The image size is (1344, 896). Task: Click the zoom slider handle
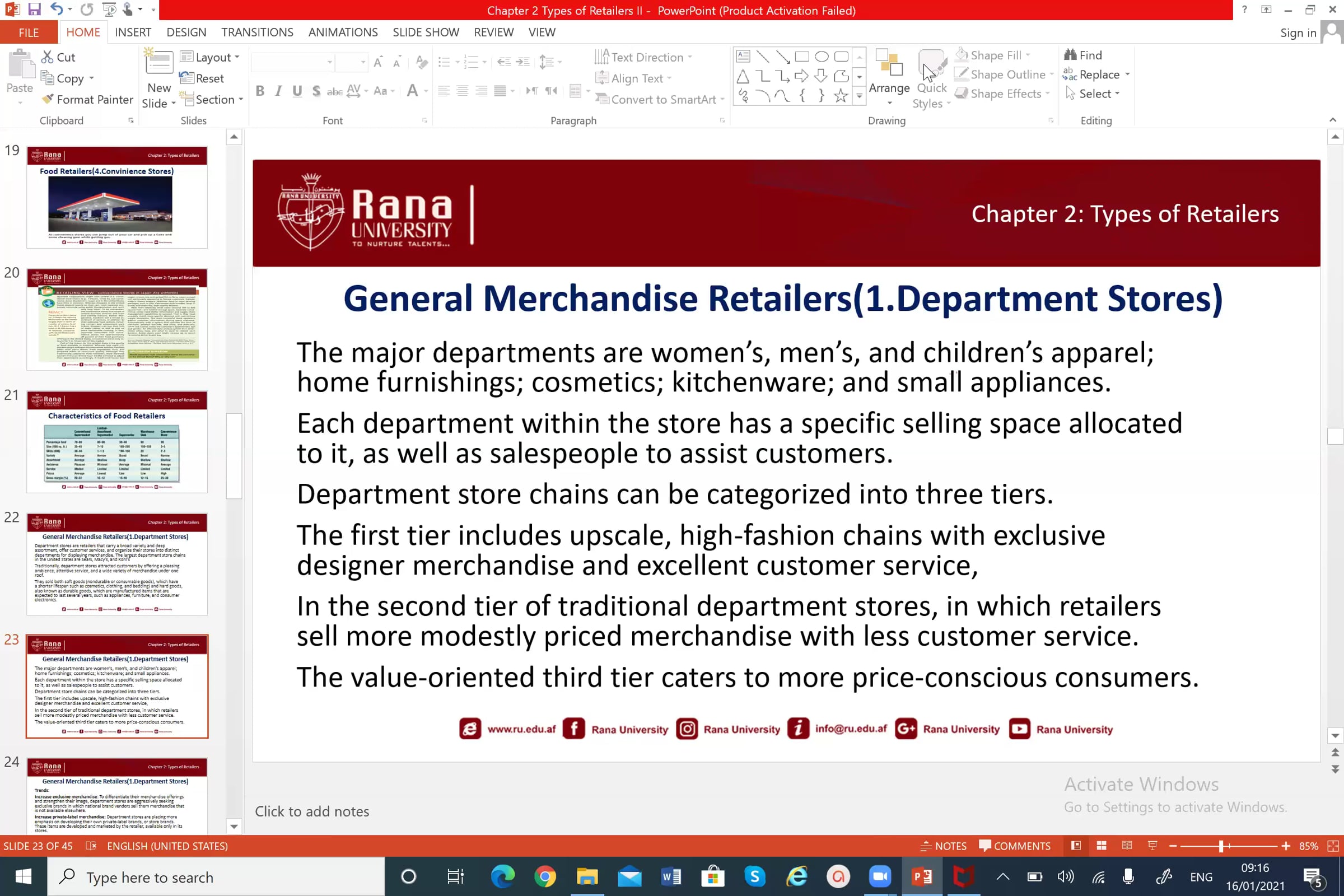click(x=1221, y=846)
